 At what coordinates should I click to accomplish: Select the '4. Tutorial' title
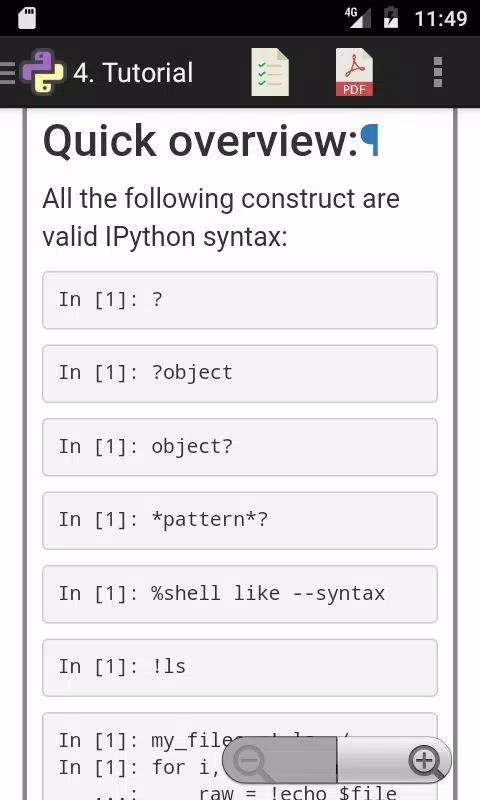[133, 72]
